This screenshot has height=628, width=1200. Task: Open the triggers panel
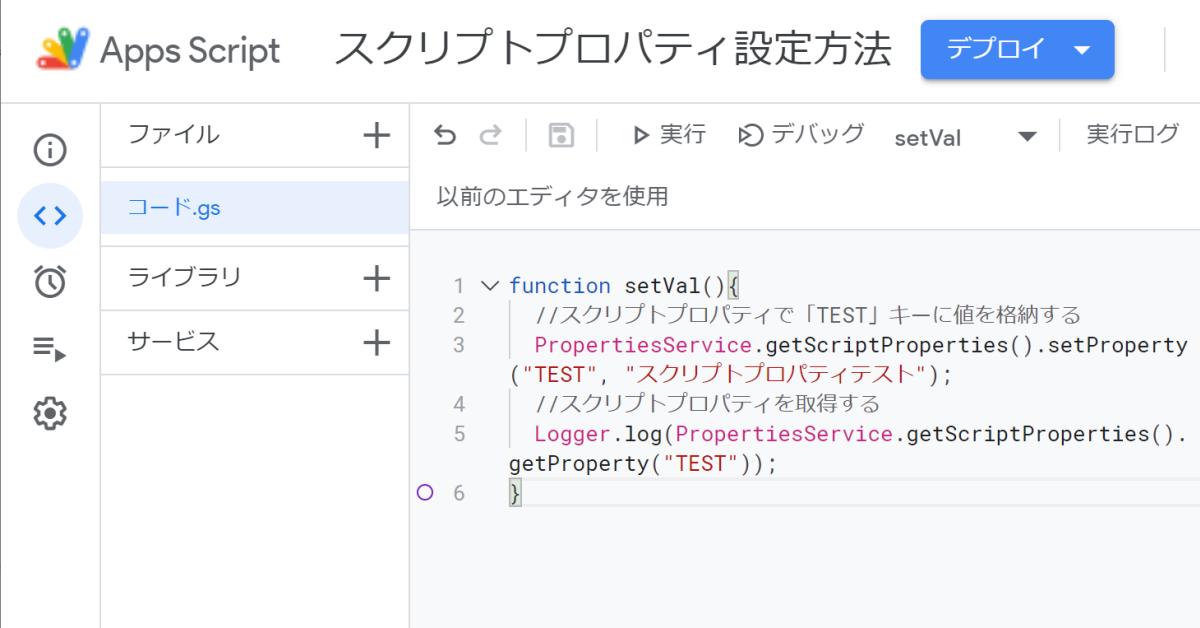tap(50, 281)
